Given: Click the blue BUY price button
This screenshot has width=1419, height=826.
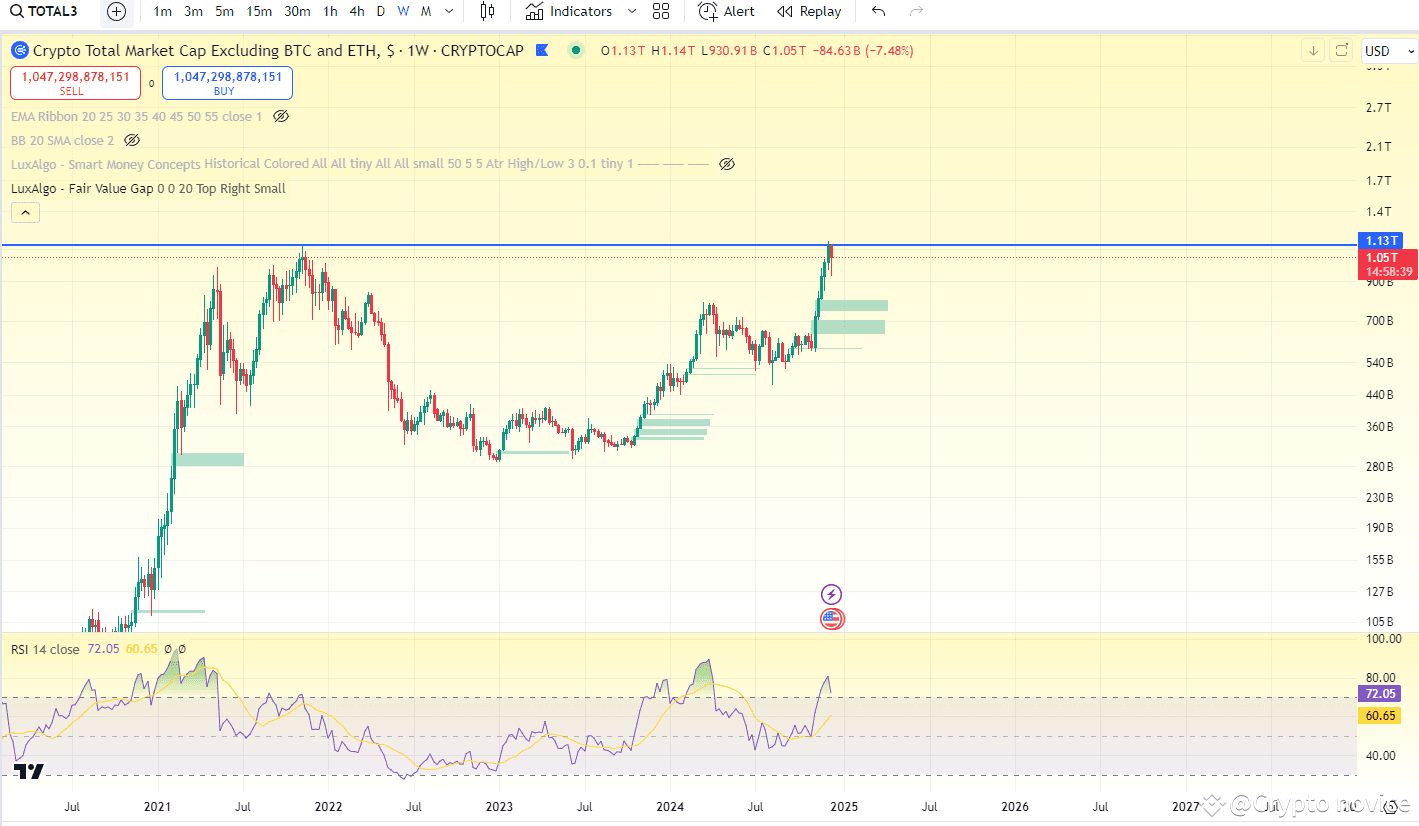Looking at the screenshot, I should 227,83.
